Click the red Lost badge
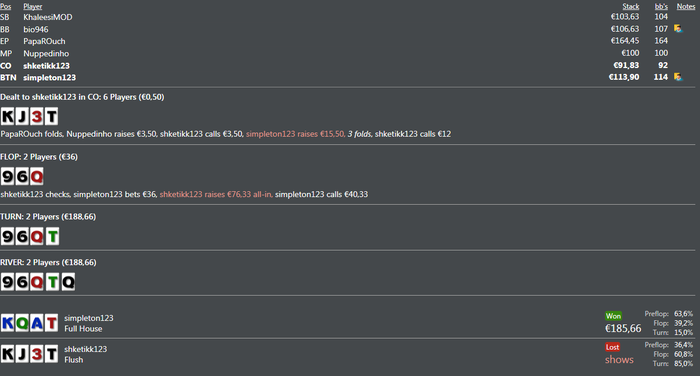 [612, 347]
